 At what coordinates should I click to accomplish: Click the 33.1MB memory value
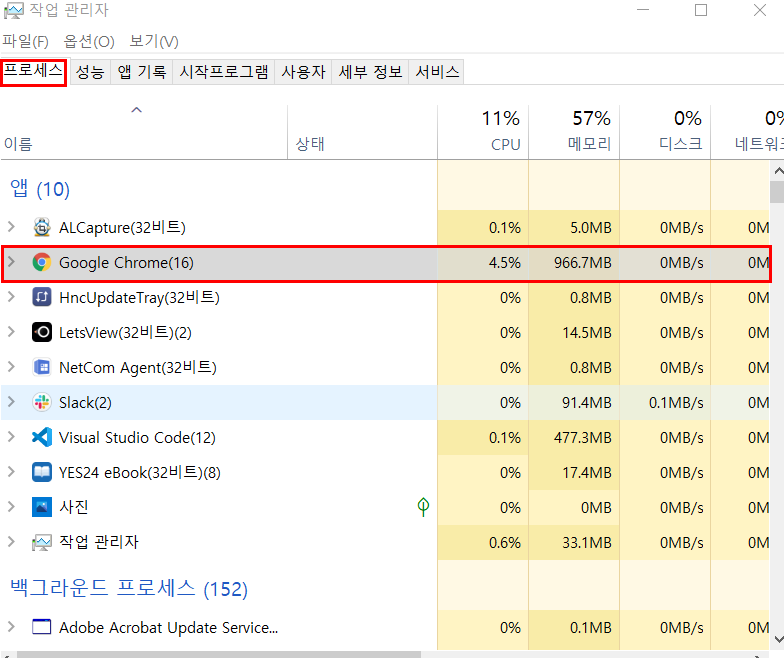click(586, 542)
